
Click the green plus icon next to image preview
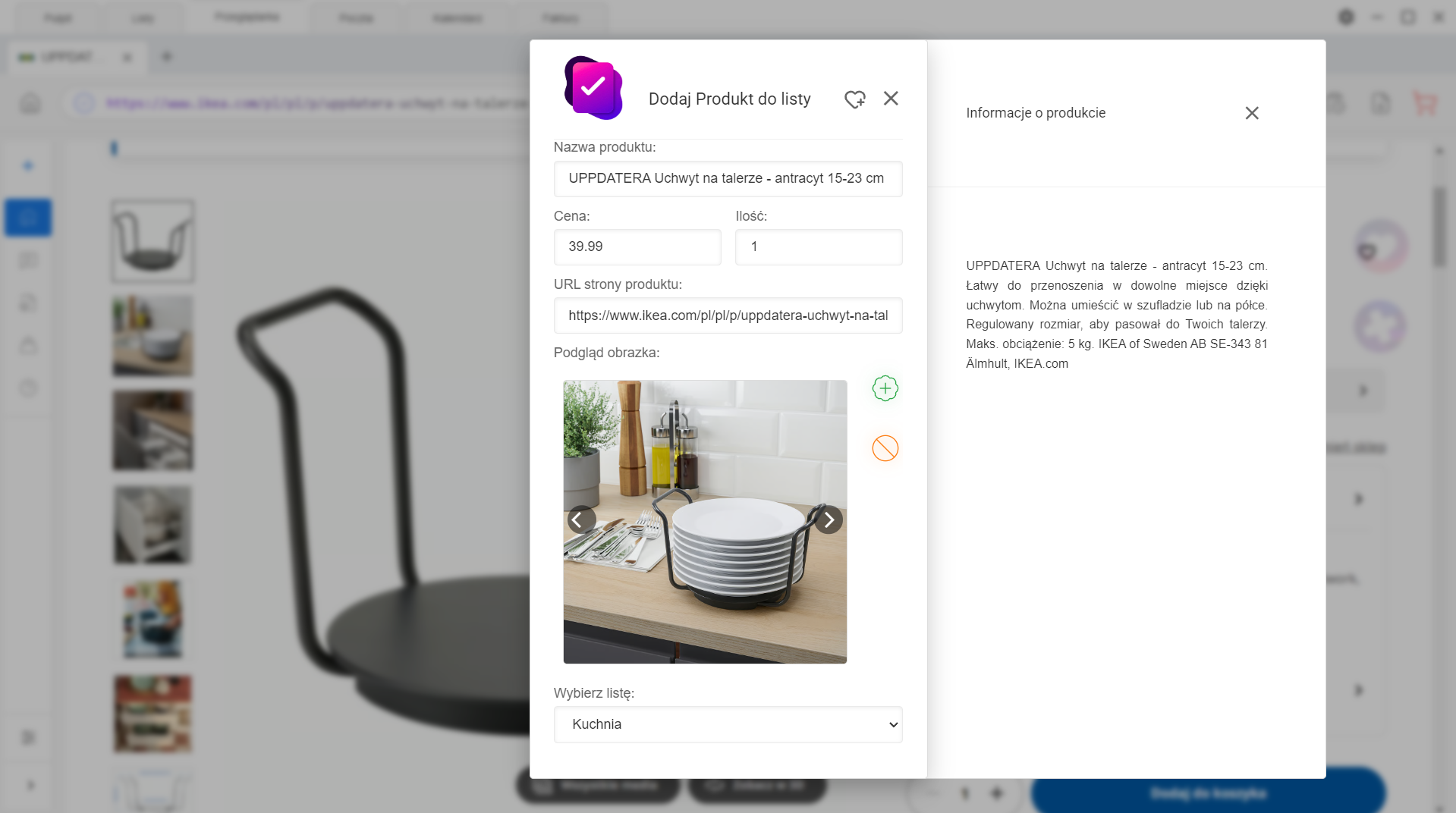click(885, 388)
